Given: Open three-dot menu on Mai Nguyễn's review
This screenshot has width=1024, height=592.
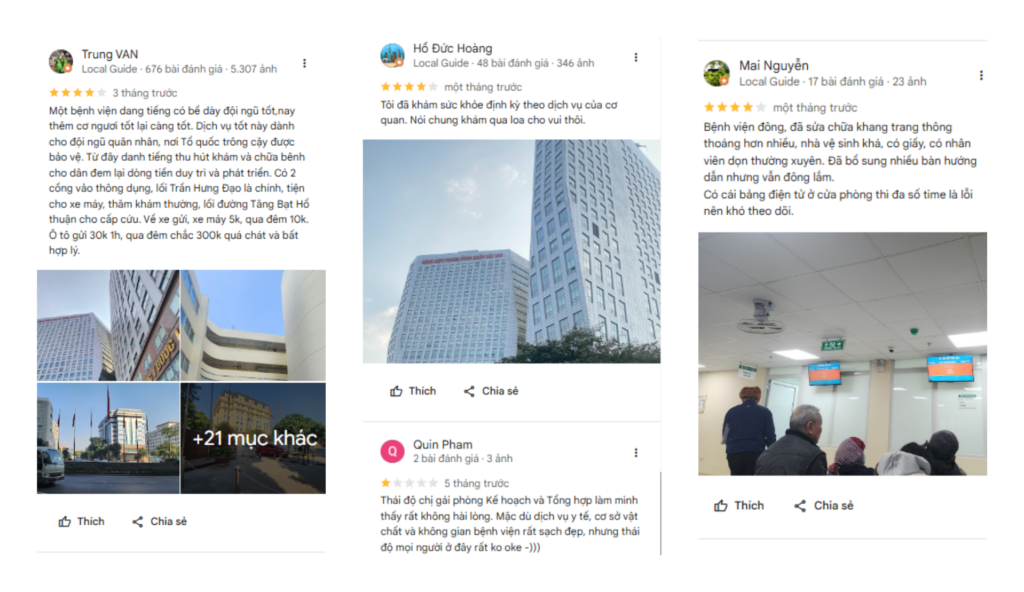Looking at the screenshot, I should [x=981, y=75].
